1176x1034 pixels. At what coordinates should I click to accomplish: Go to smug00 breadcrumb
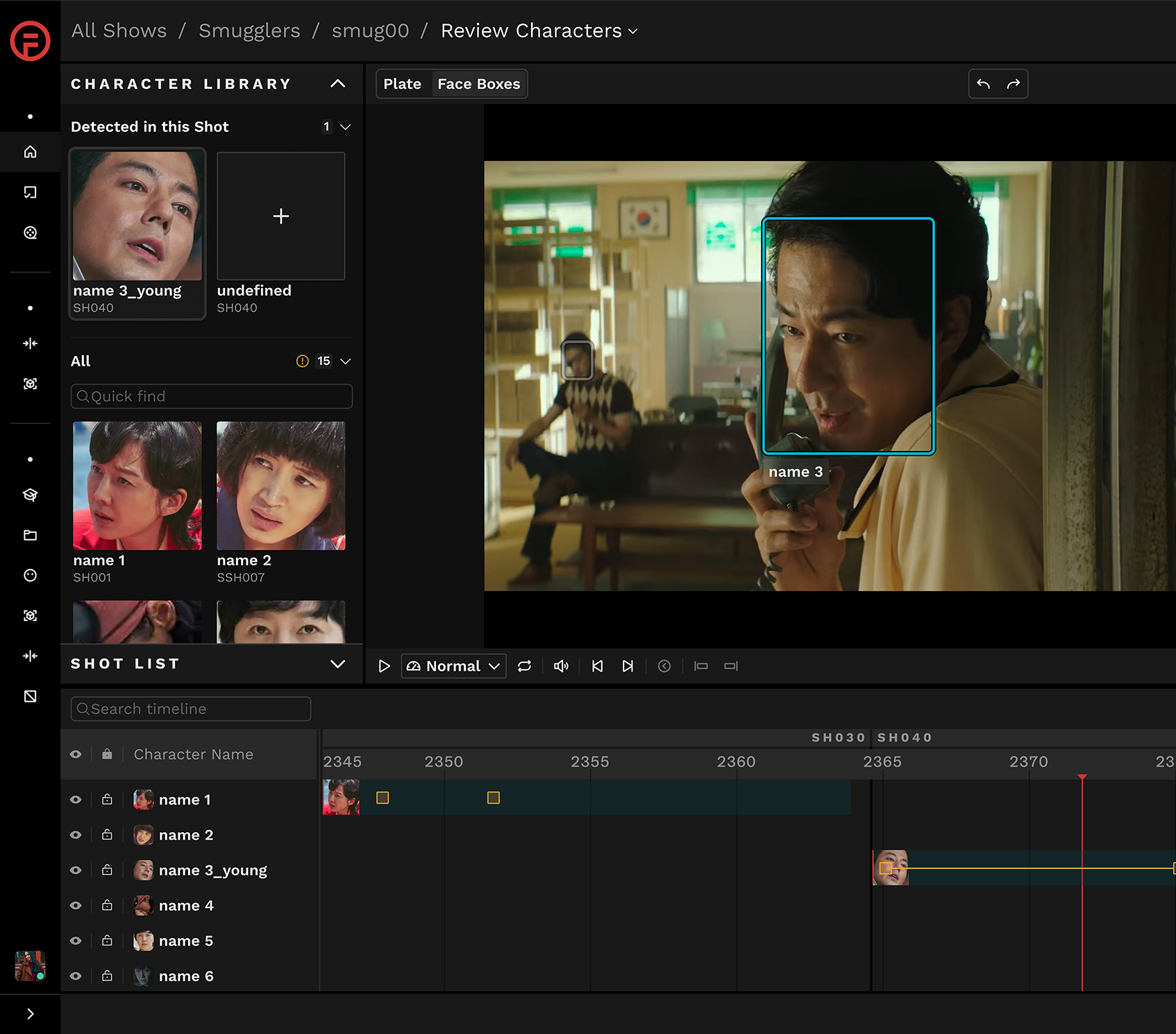[370, 31]
